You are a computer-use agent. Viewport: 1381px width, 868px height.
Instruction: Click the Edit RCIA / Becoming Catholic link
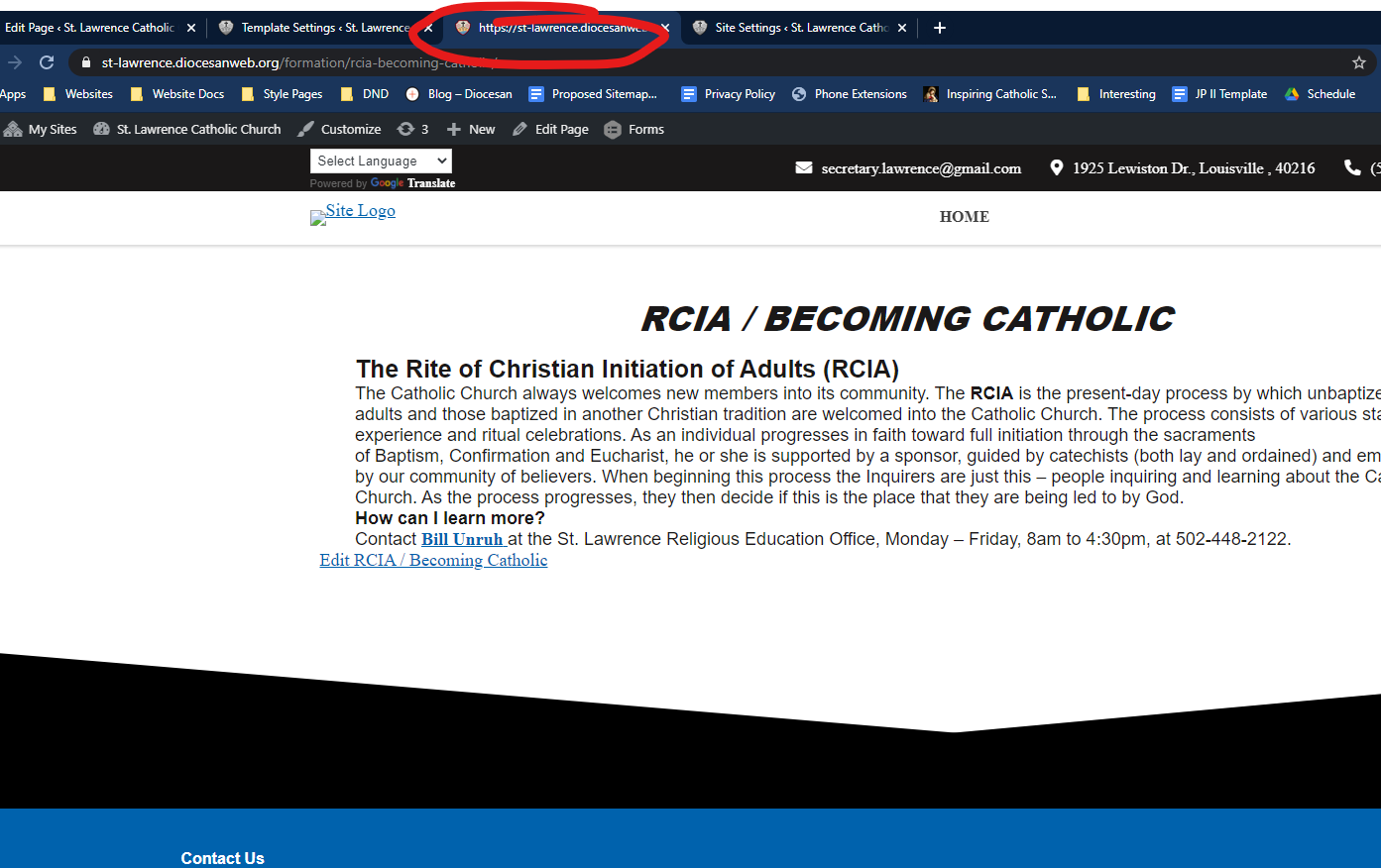tap(433, 560)
